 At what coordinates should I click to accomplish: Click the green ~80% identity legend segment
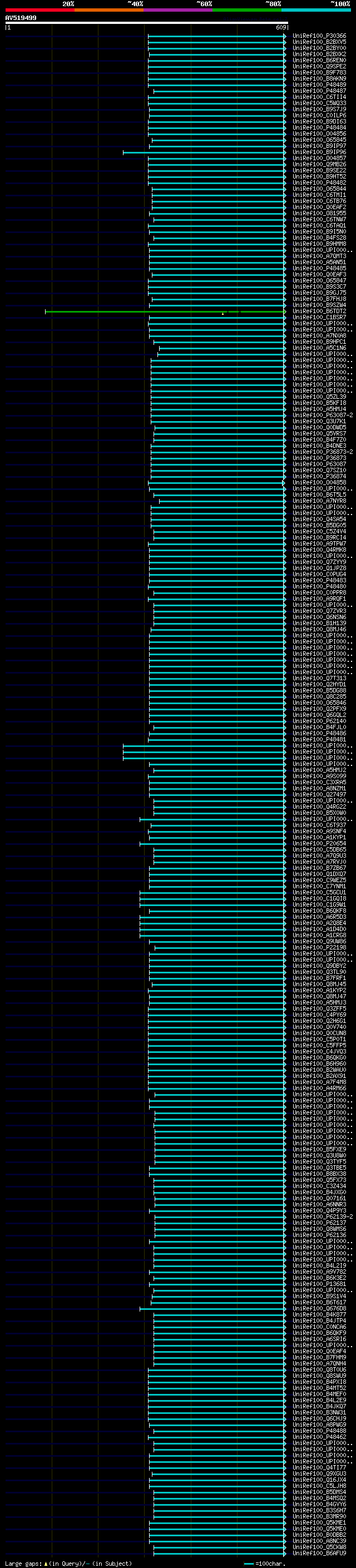pos(247,10)
